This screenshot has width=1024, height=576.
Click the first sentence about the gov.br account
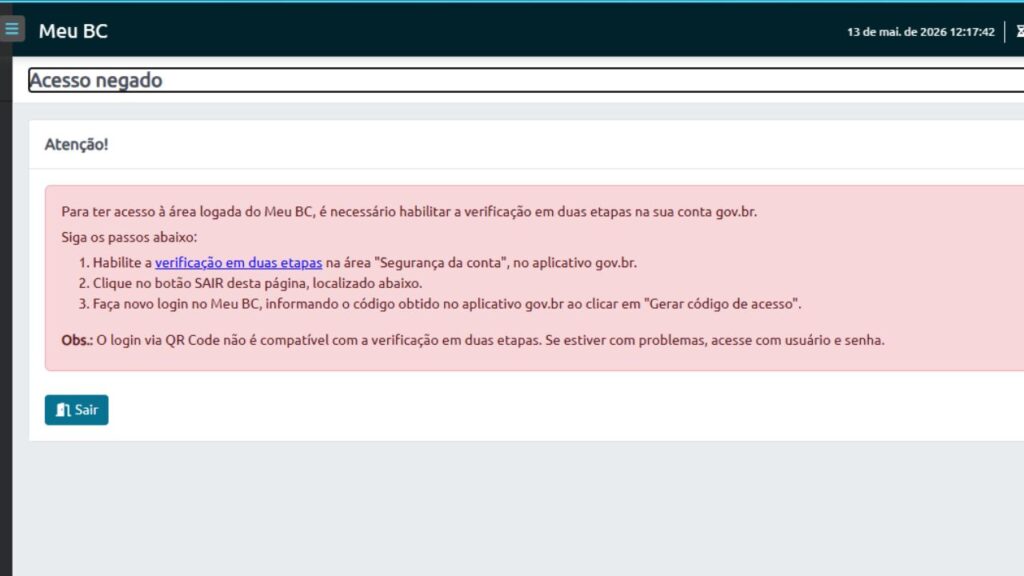tap(409, 212)
